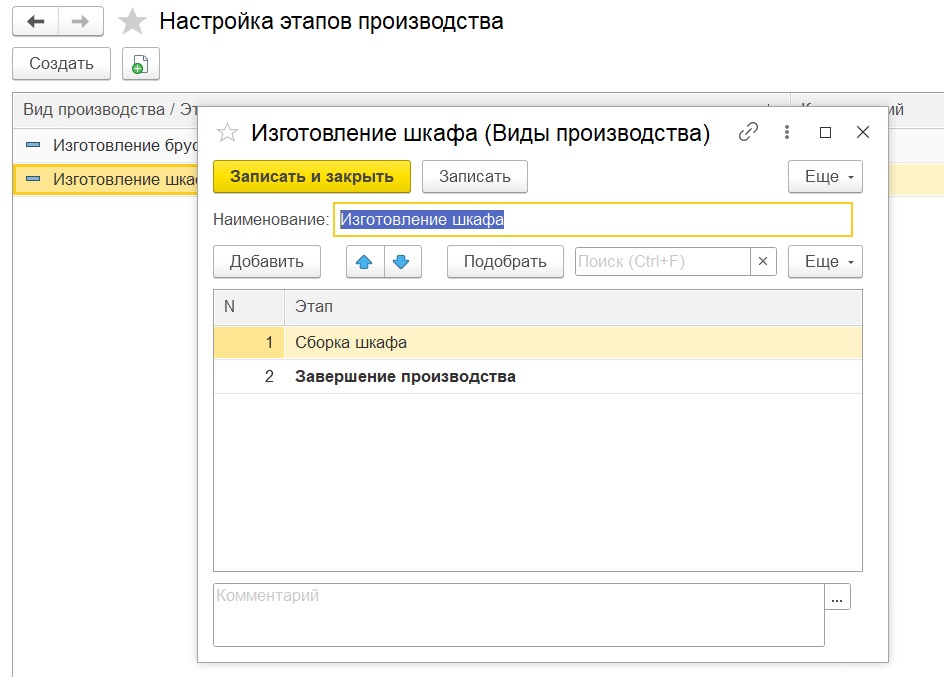
Task: Select the Завершение производства stage row
Action: point(538,377)
